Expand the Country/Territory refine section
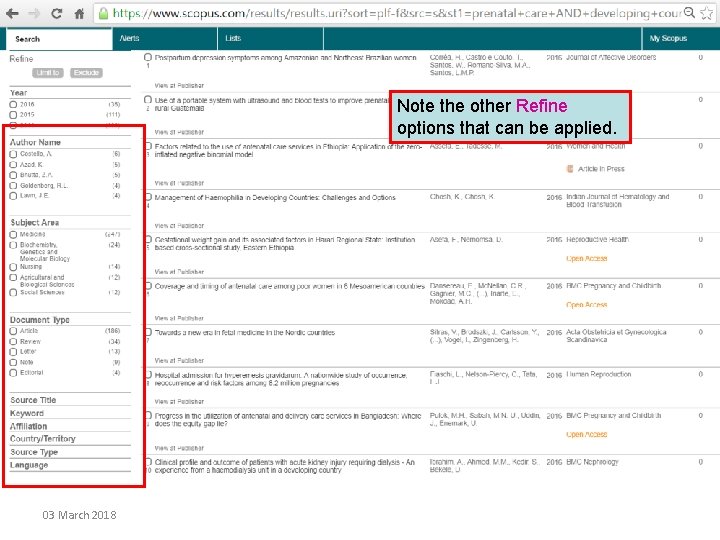 click(x=43, y=439)
